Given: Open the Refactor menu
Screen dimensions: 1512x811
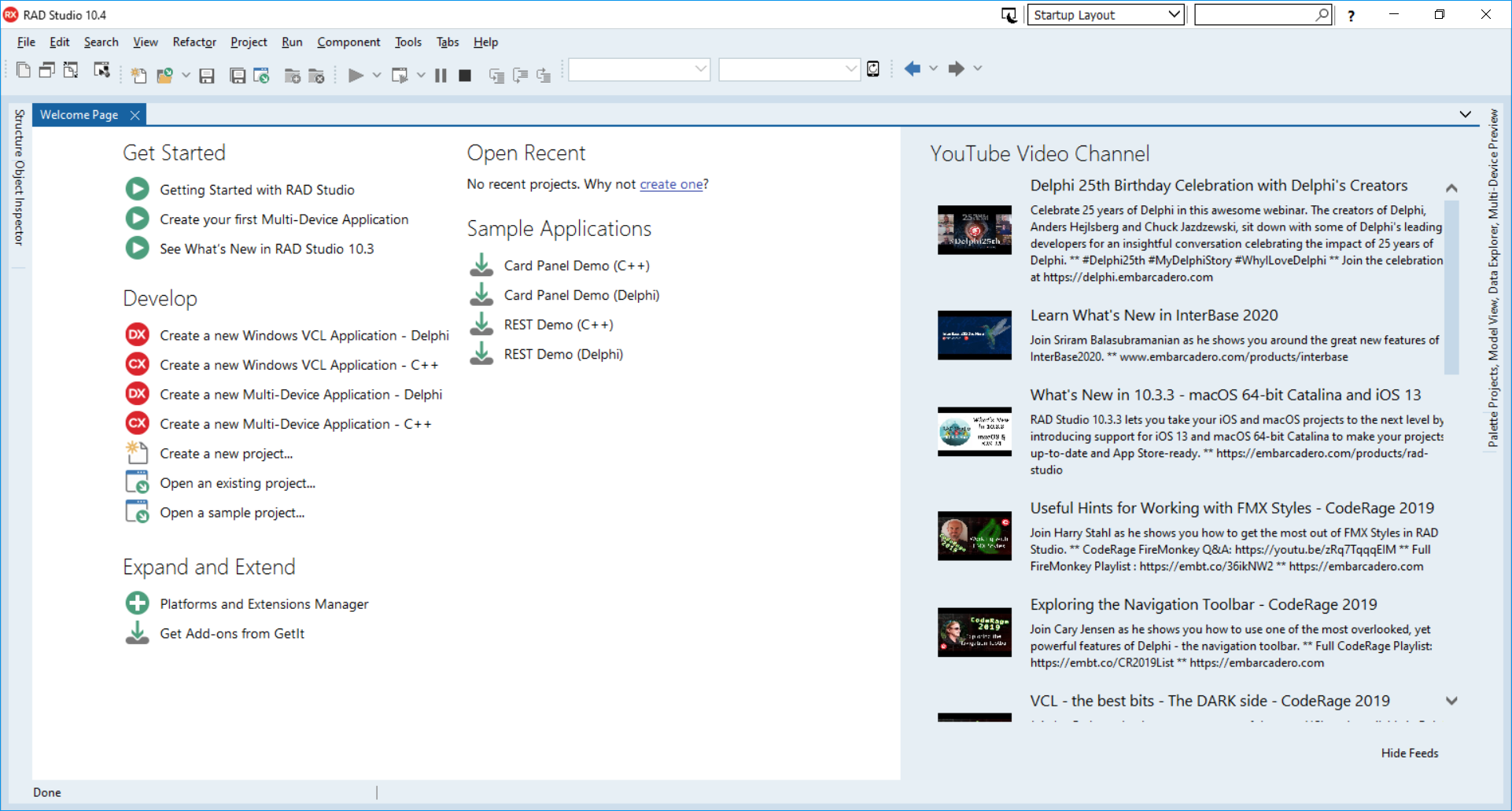Looking at the screenshot, I should [194, 42].
